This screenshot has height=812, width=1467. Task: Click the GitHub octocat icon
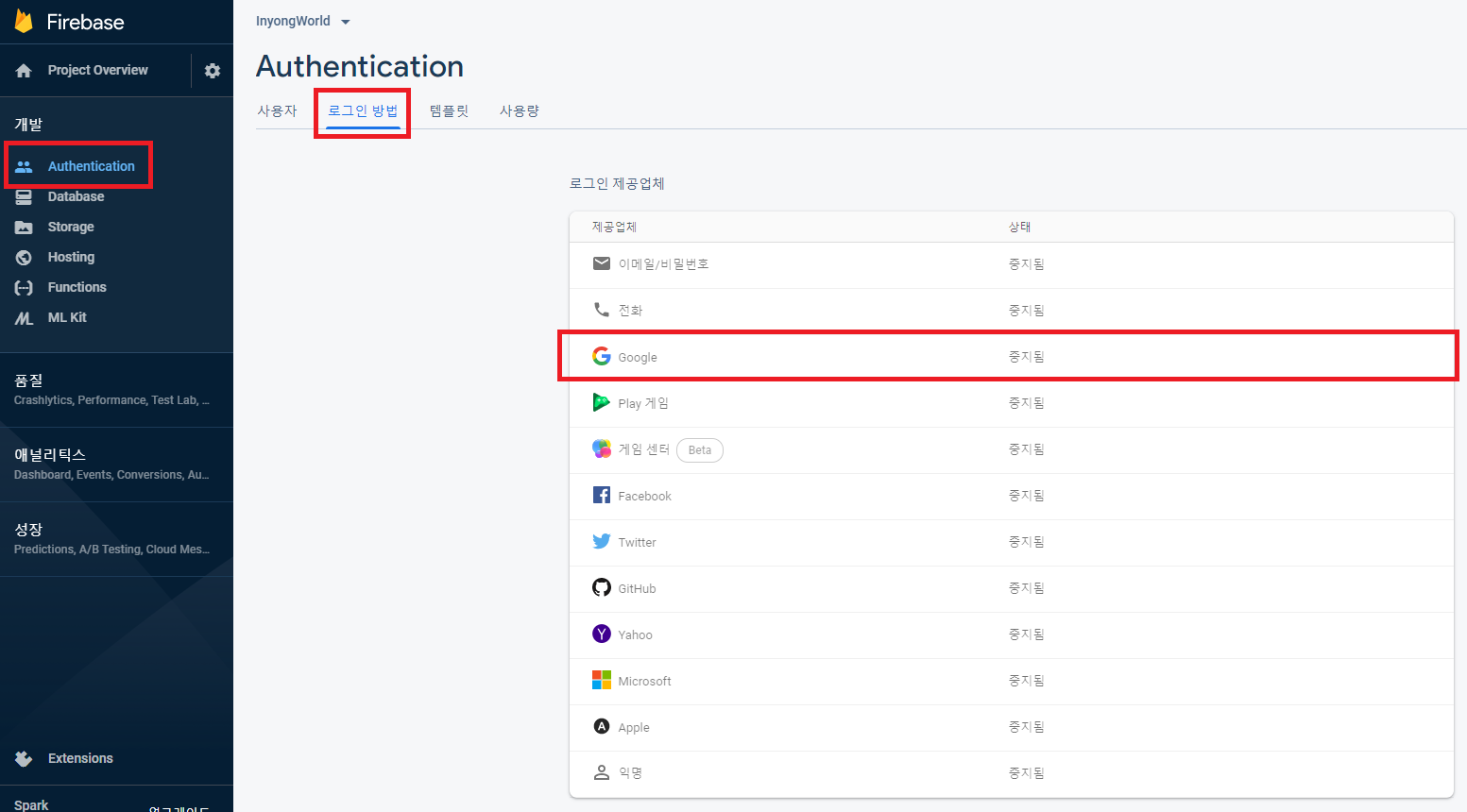602,587
